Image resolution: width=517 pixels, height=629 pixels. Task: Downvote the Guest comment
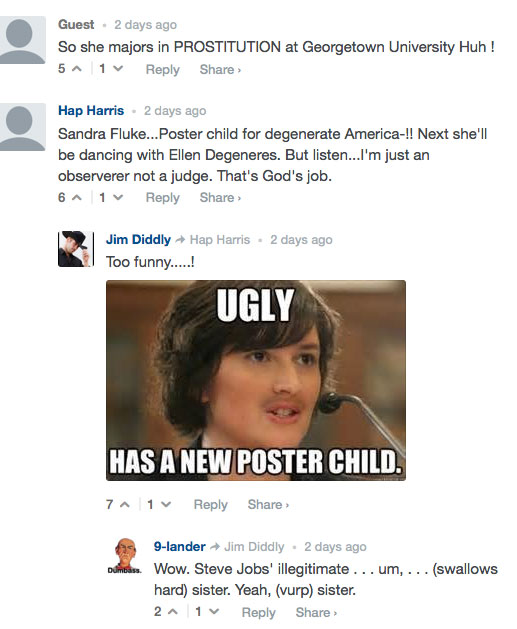tap(118, 69)
